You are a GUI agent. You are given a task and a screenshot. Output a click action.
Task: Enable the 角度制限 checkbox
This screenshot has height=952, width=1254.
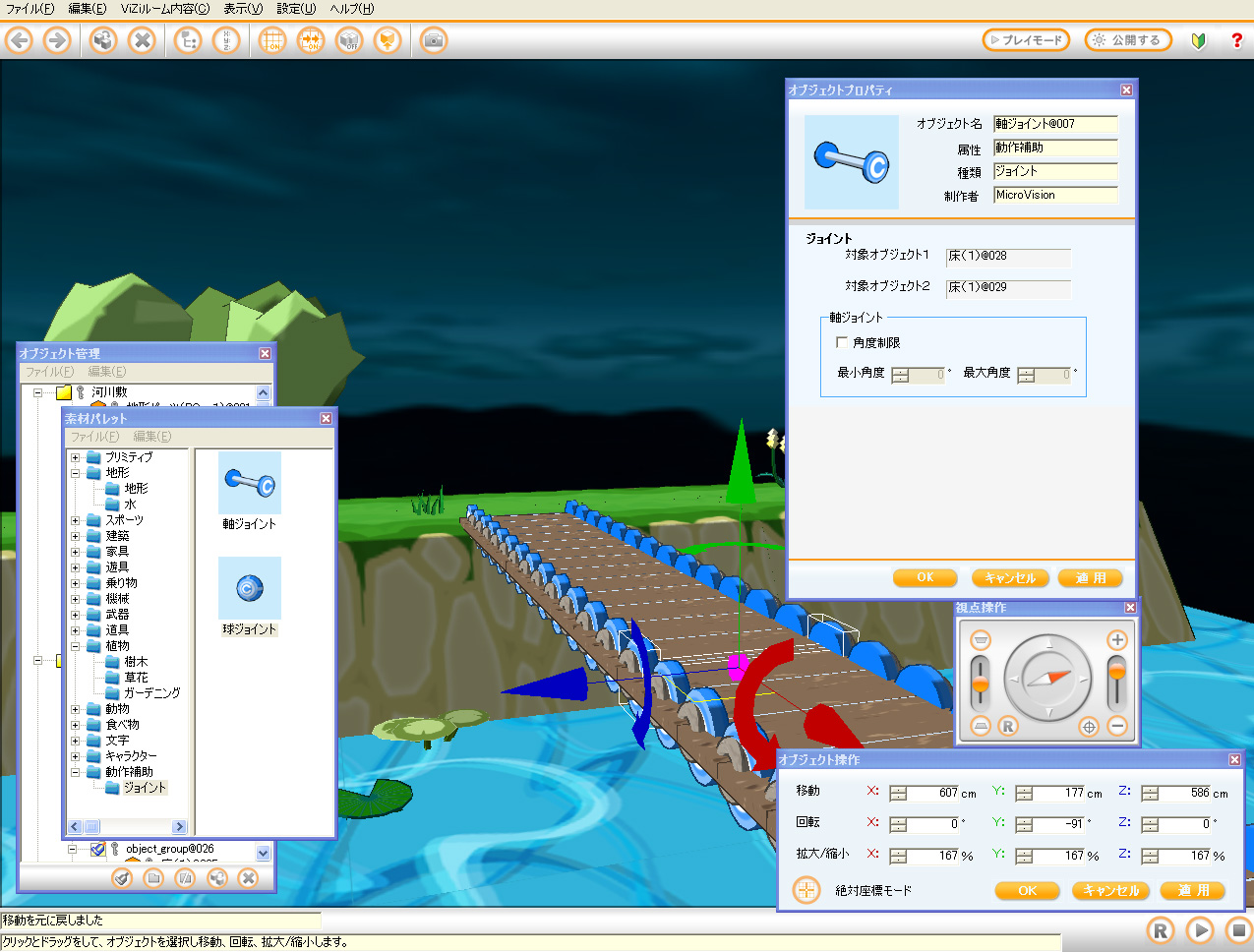(x=842, y=342)
